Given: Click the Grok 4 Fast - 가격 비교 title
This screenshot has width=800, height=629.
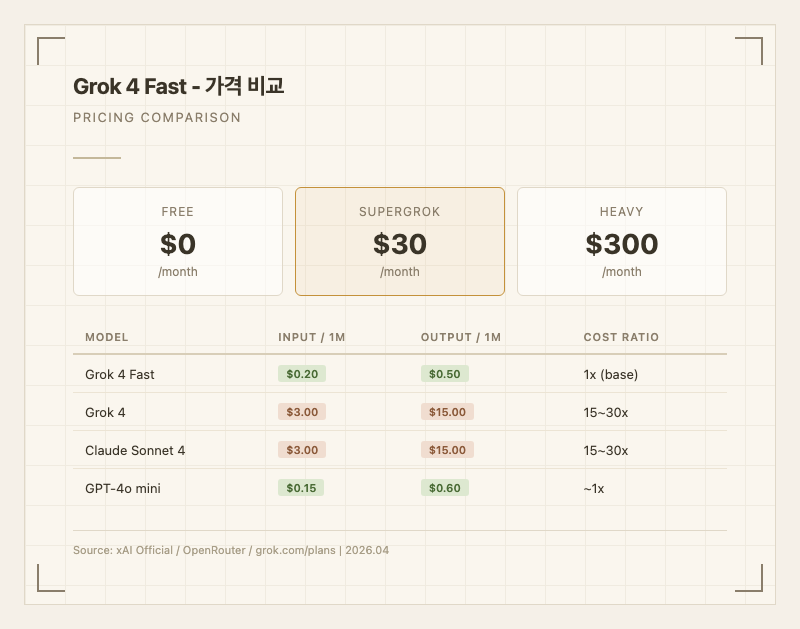Looking at the screenshot, I should pyautogui.click(x=179, y=86).
